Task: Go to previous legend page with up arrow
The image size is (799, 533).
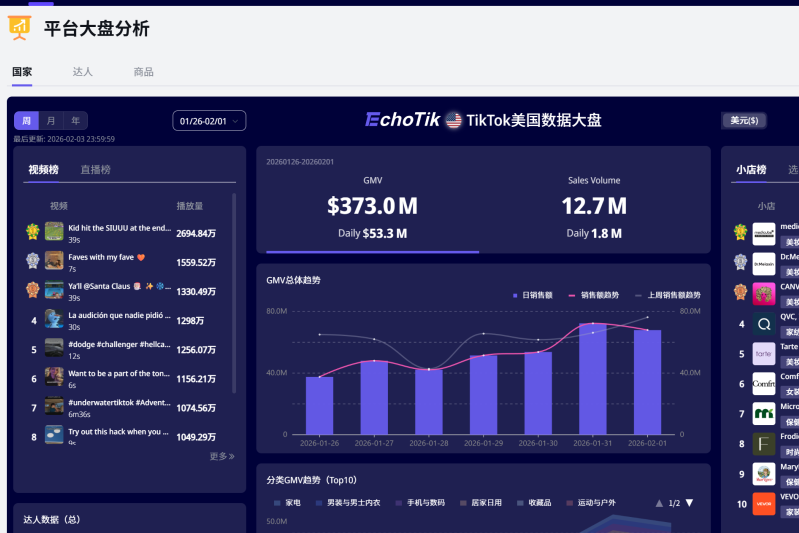Action: tap(659, 503)
